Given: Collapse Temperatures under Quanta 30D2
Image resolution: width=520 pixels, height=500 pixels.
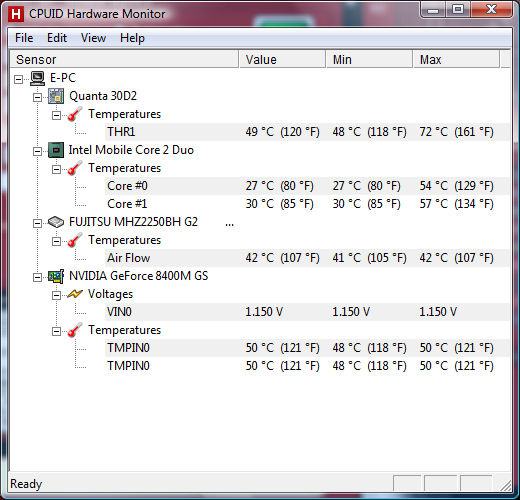Looking at the screenshot, I should [56, 115].
